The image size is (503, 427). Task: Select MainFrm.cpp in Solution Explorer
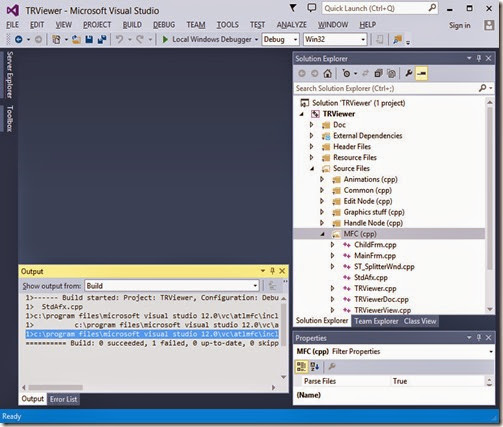click(x=375, y=256)
